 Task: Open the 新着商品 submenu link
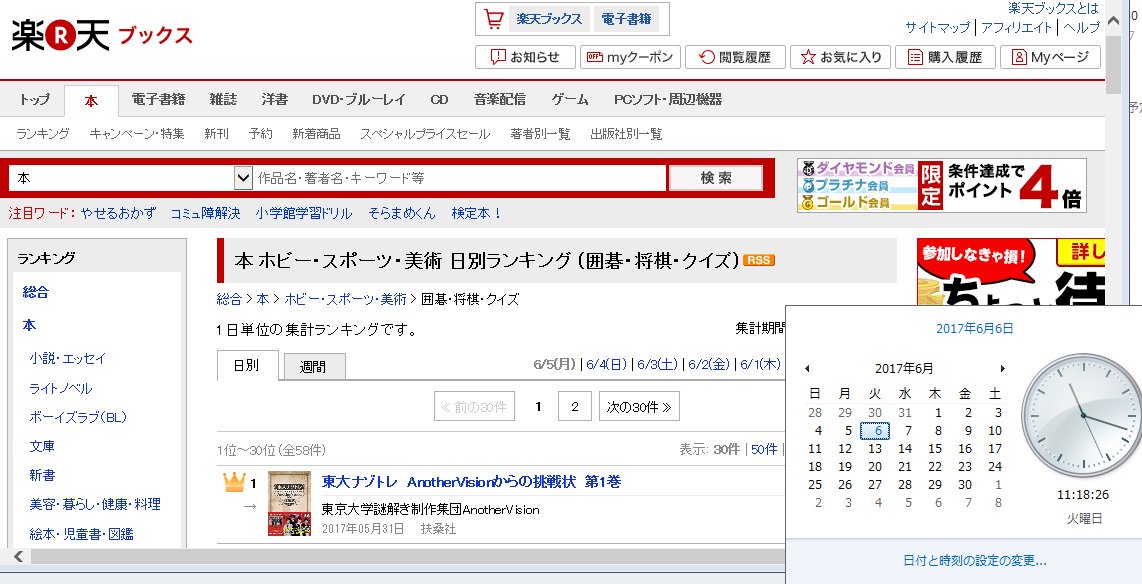point(316,134)
